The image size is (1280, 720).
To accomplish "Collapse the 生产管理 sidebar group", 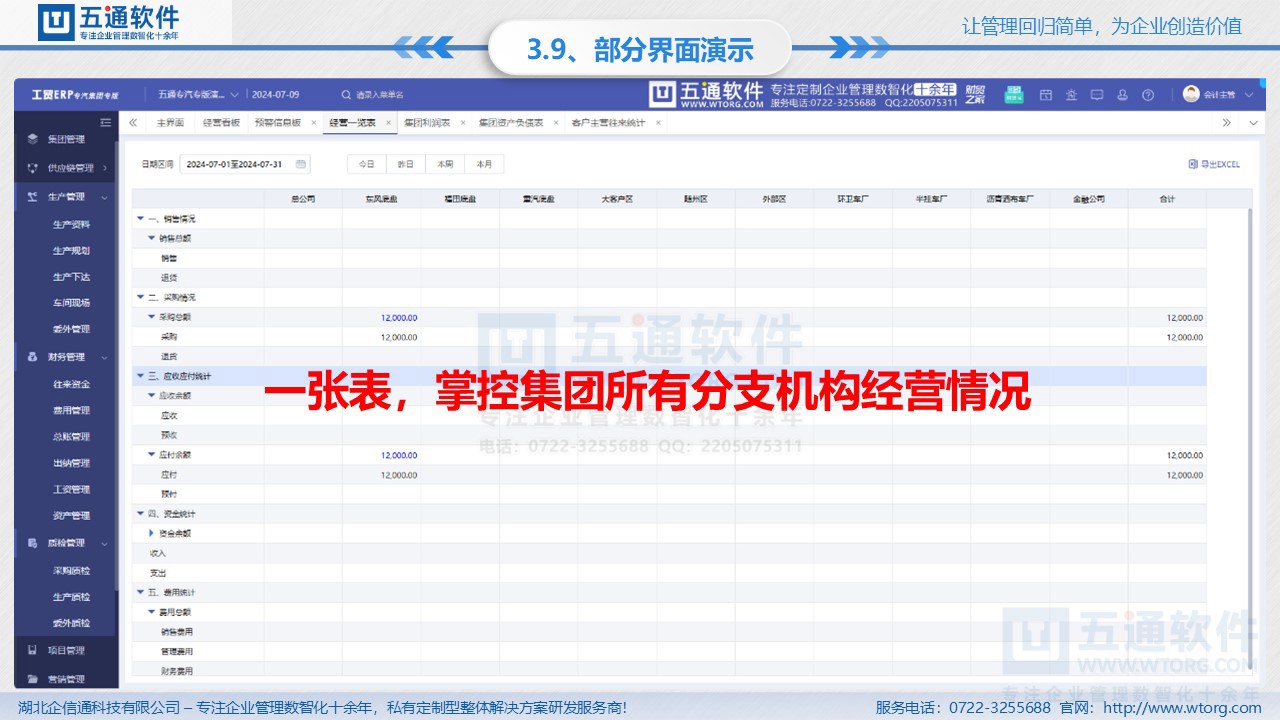I will pyautogui.click(x=104, y=197).
